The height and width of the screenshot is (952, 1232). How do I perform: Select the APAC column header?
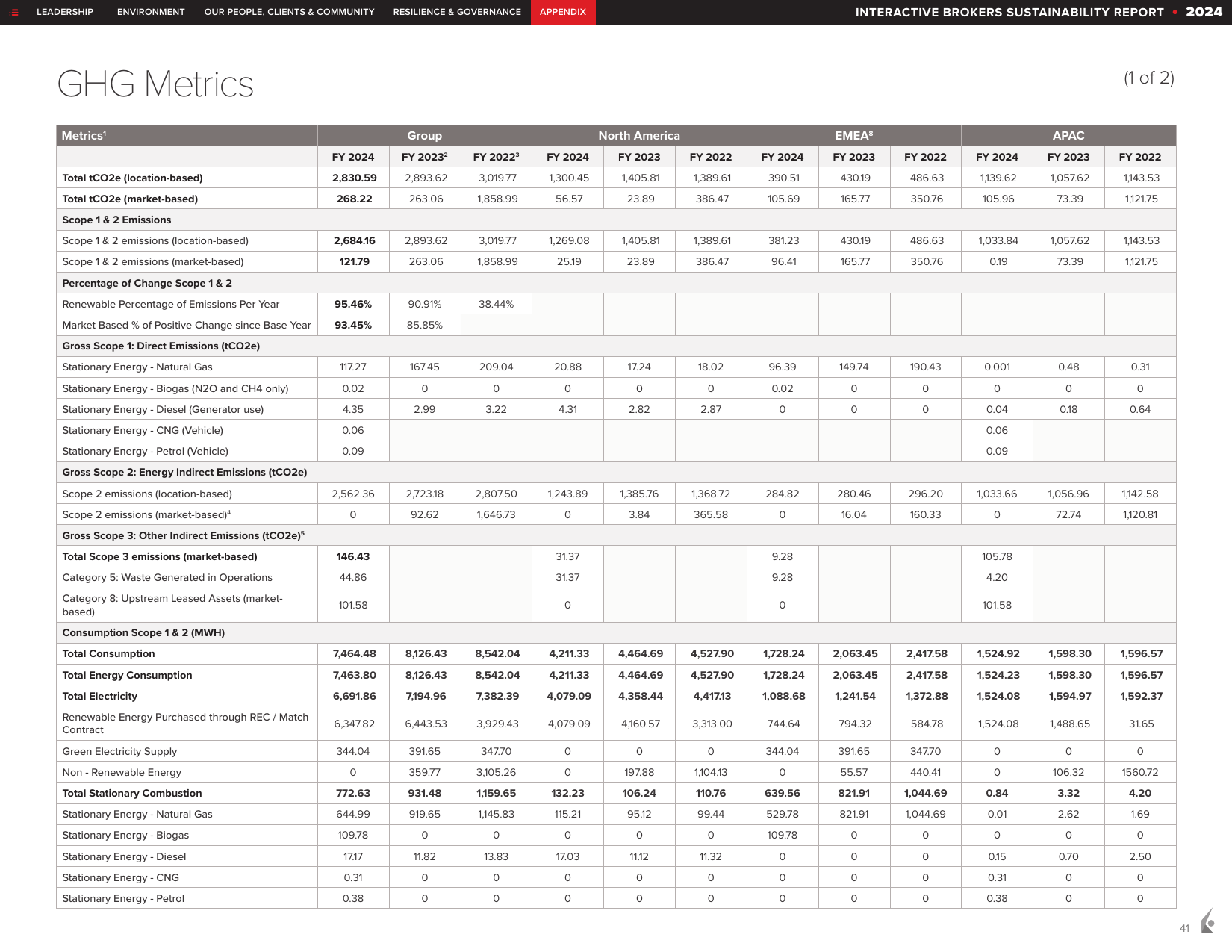(x=1068, y=135)
